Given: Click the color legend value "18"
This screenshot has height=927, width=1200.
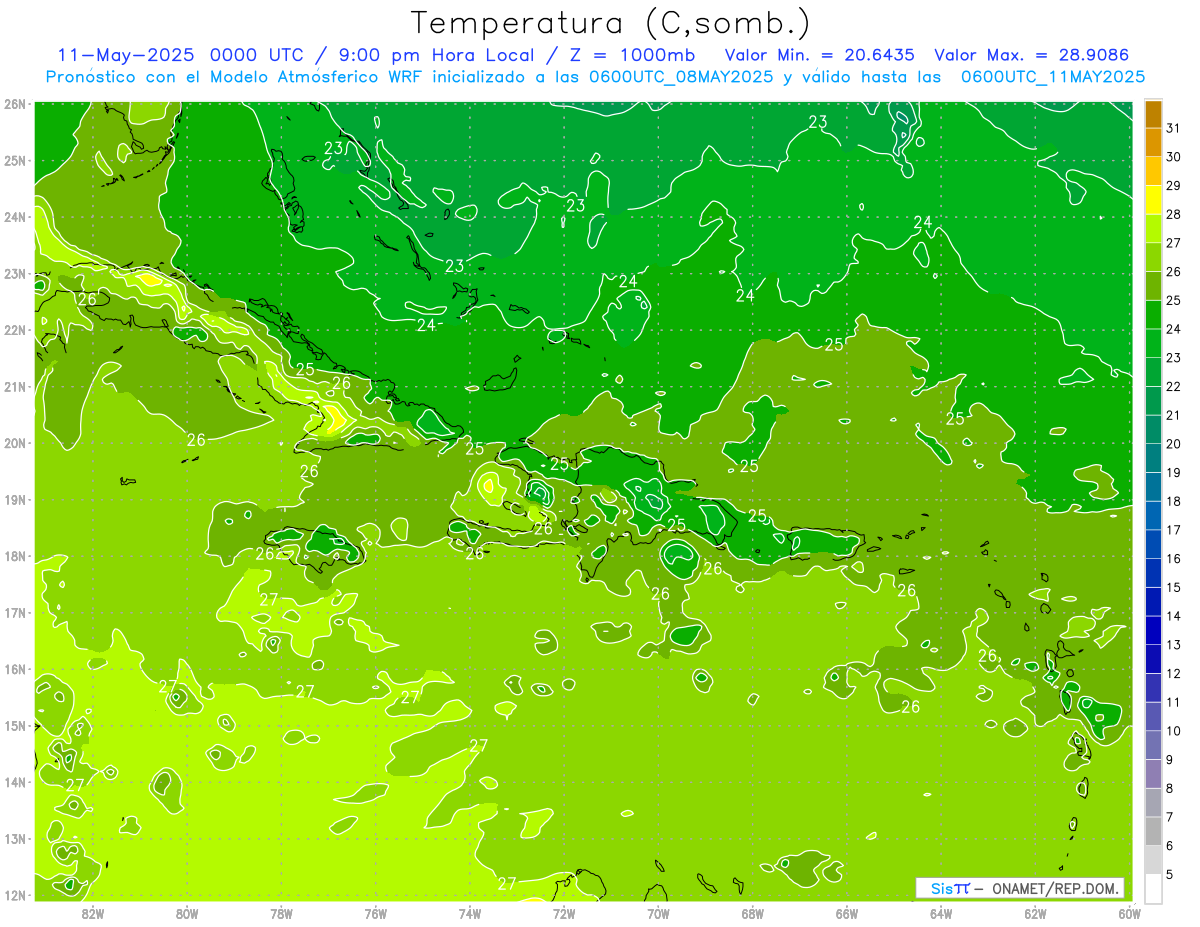Looking at the screenshot, I should click(x=1173, y=501).
